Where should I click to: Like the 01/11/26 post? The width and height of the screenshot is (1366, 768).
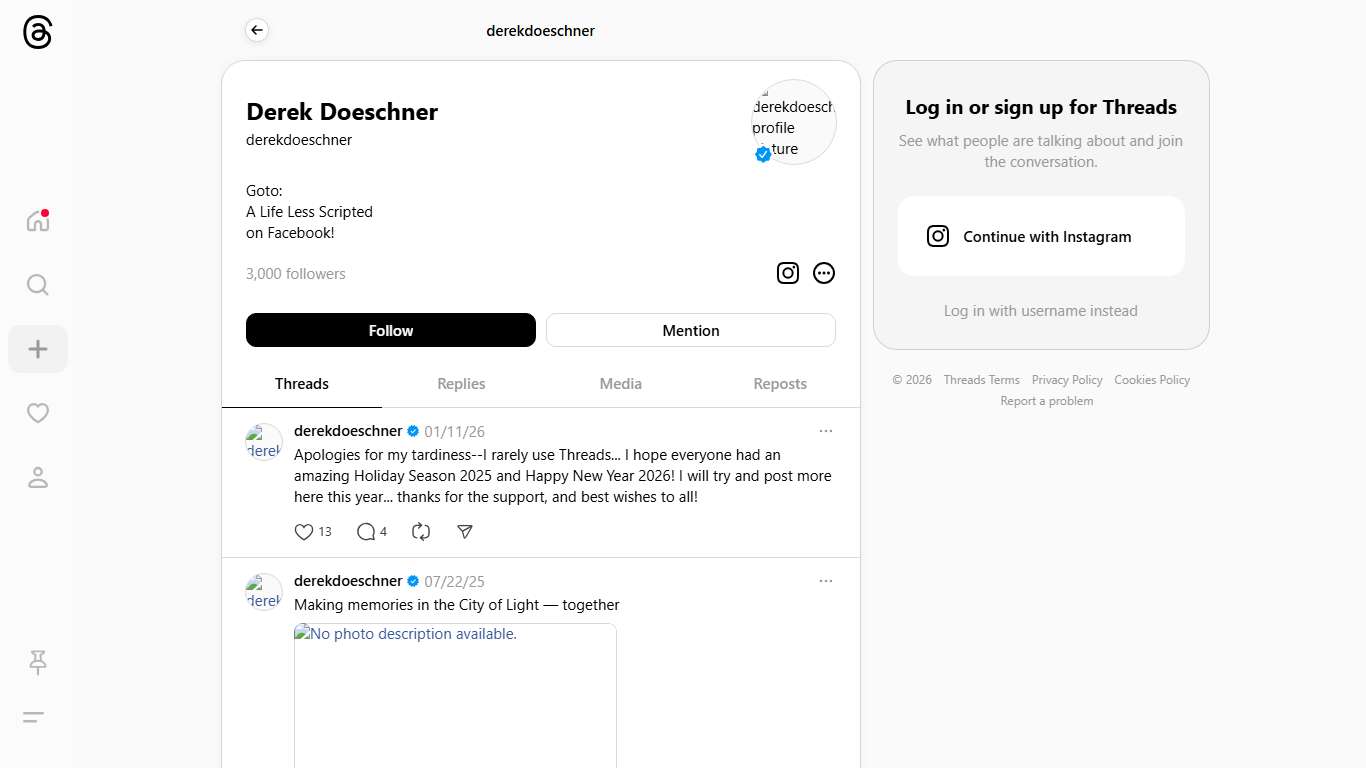click(304, 532)
